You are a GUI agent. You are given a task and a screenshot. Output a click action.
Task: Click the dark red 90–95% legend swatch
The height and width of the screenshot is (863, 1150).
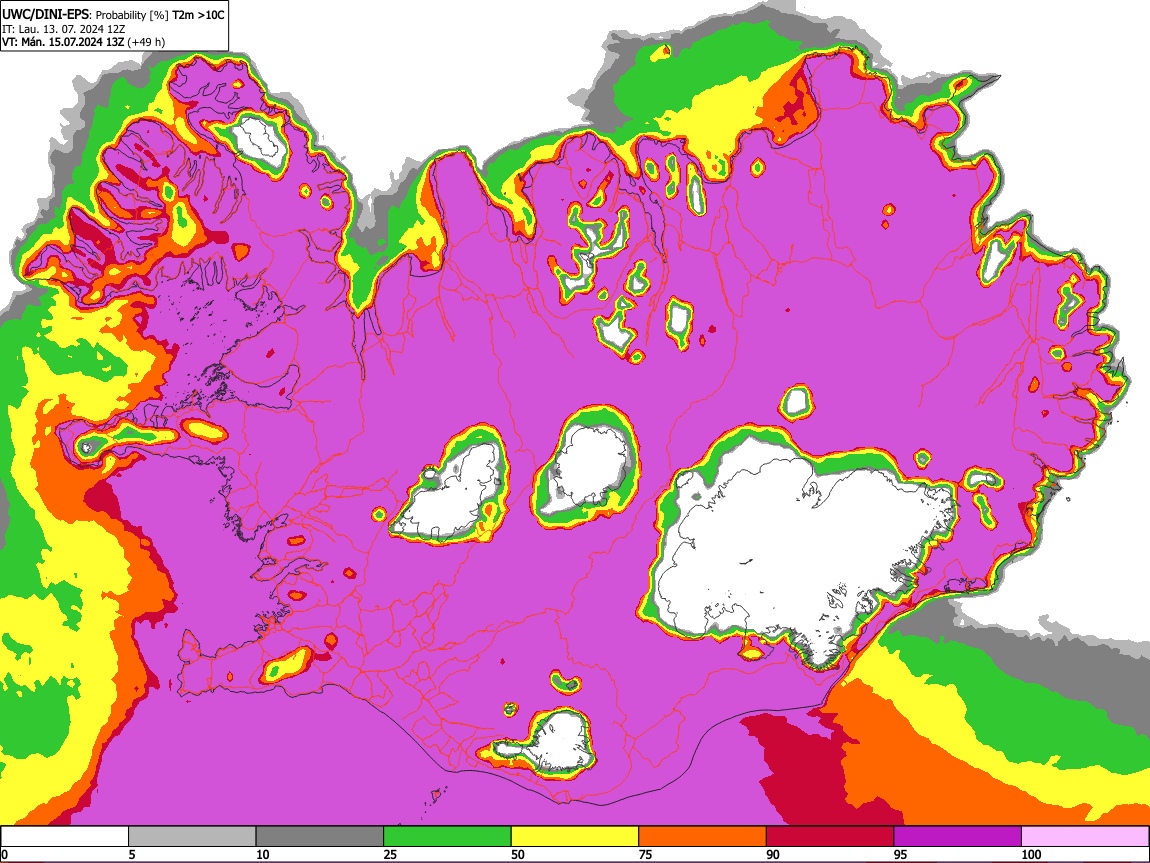(830, 837)
